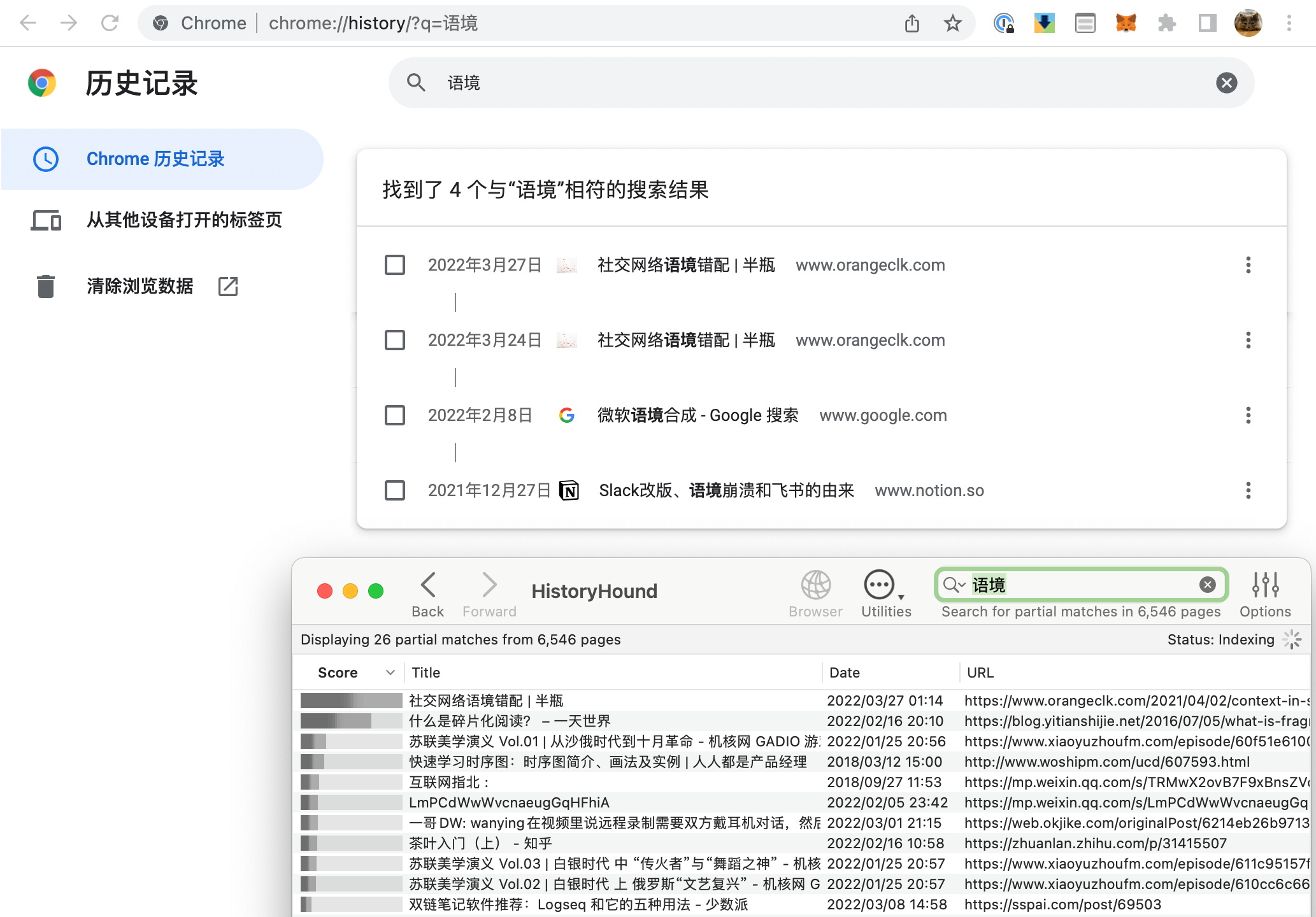1316x917 pixels.
Task: Click Chrome logo beside 历史记录 title
Action: coord(42,83)
